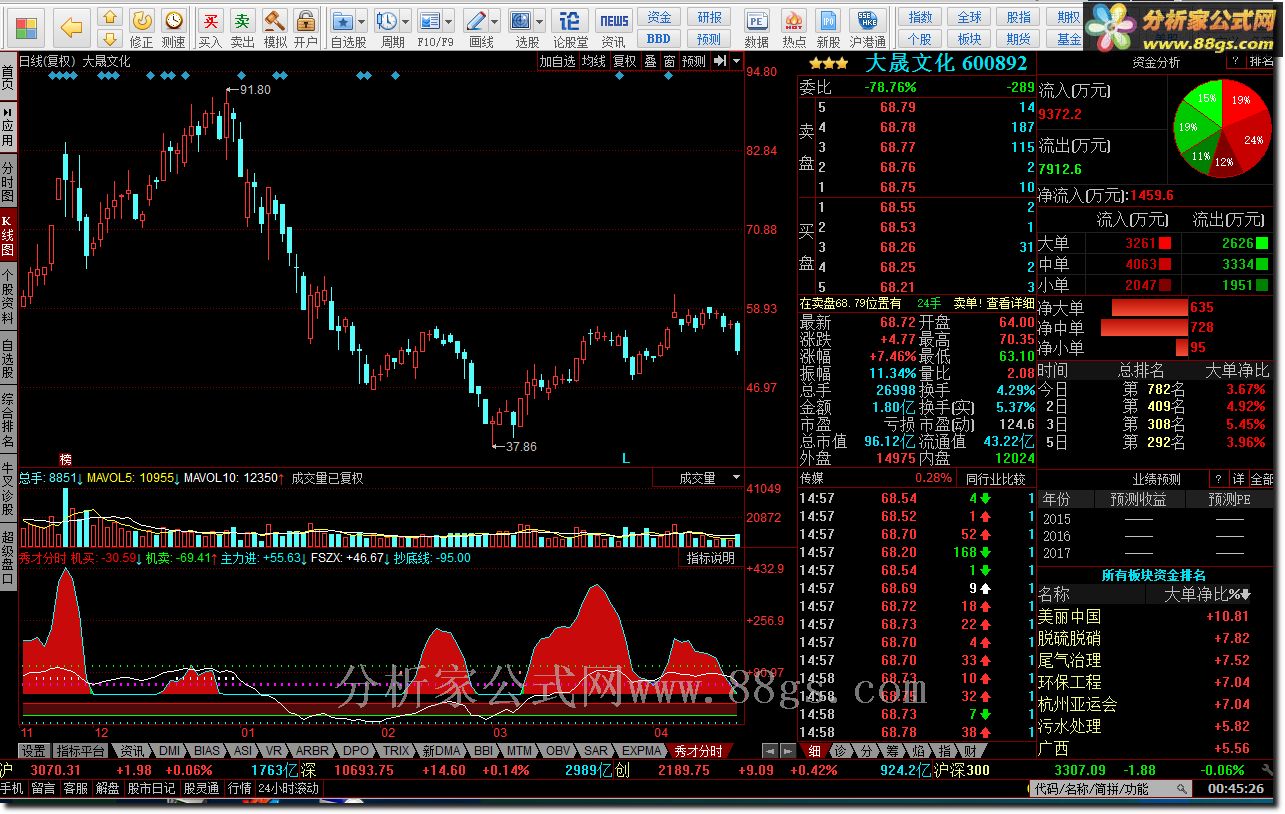The image size is (1285, 814).
Task: Toggle 加自选 add to watchlist
Action: pos(557,61)
